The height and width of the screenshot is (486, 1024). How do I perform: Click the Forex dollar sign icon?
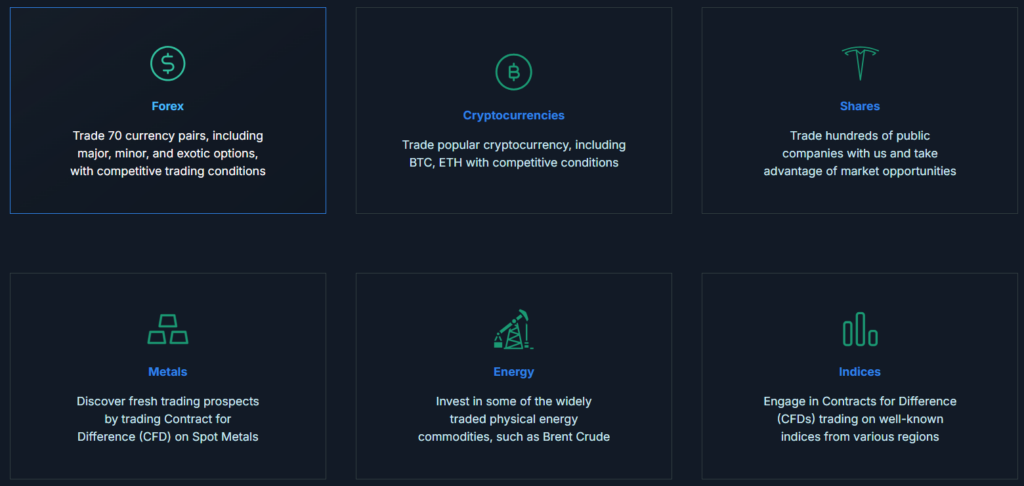[168, 63]
